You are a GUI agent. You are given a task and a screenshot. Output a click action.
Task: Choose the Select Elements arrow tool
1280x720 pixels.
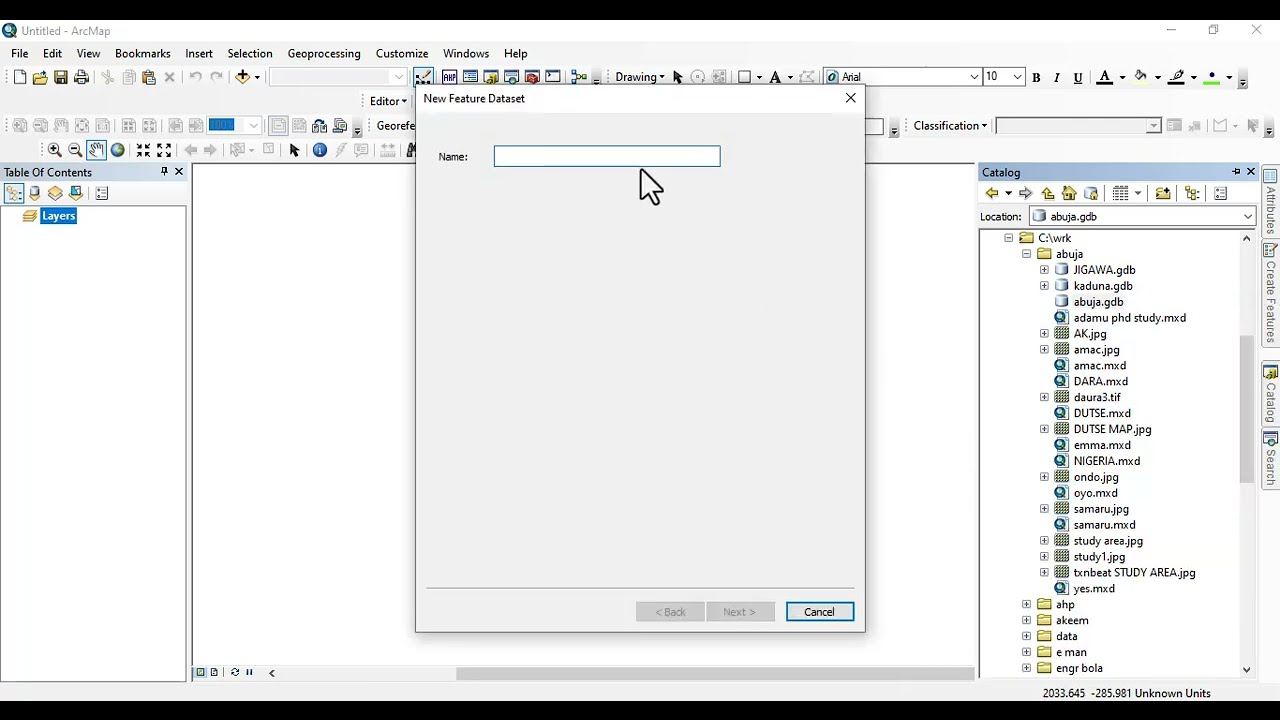click(294, 150)
